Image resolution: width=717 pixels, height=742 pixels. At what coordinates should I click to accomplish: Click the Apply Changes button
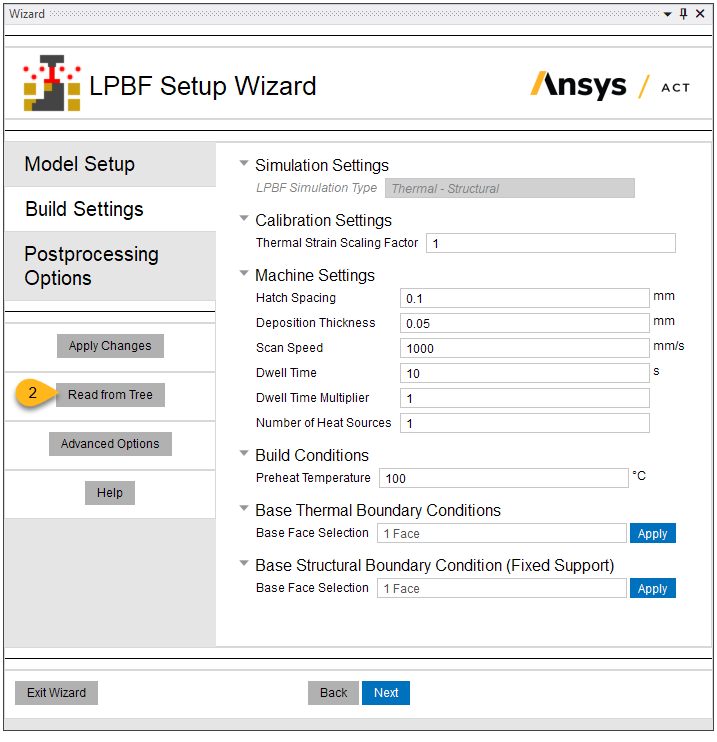click(110, 346)
